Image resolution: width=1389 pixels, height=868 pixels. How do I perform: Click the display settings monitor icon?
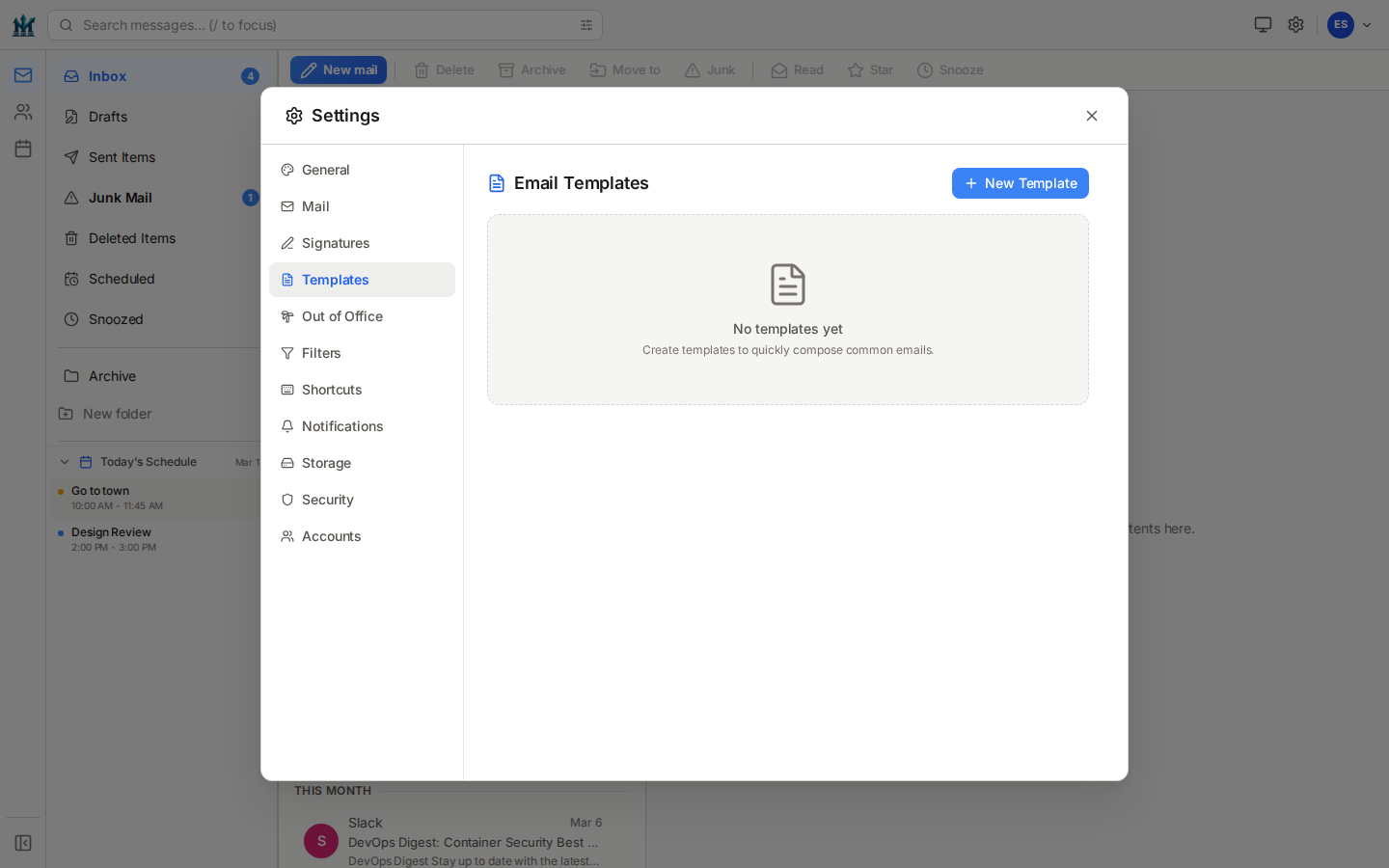(x=1263, y=24)
